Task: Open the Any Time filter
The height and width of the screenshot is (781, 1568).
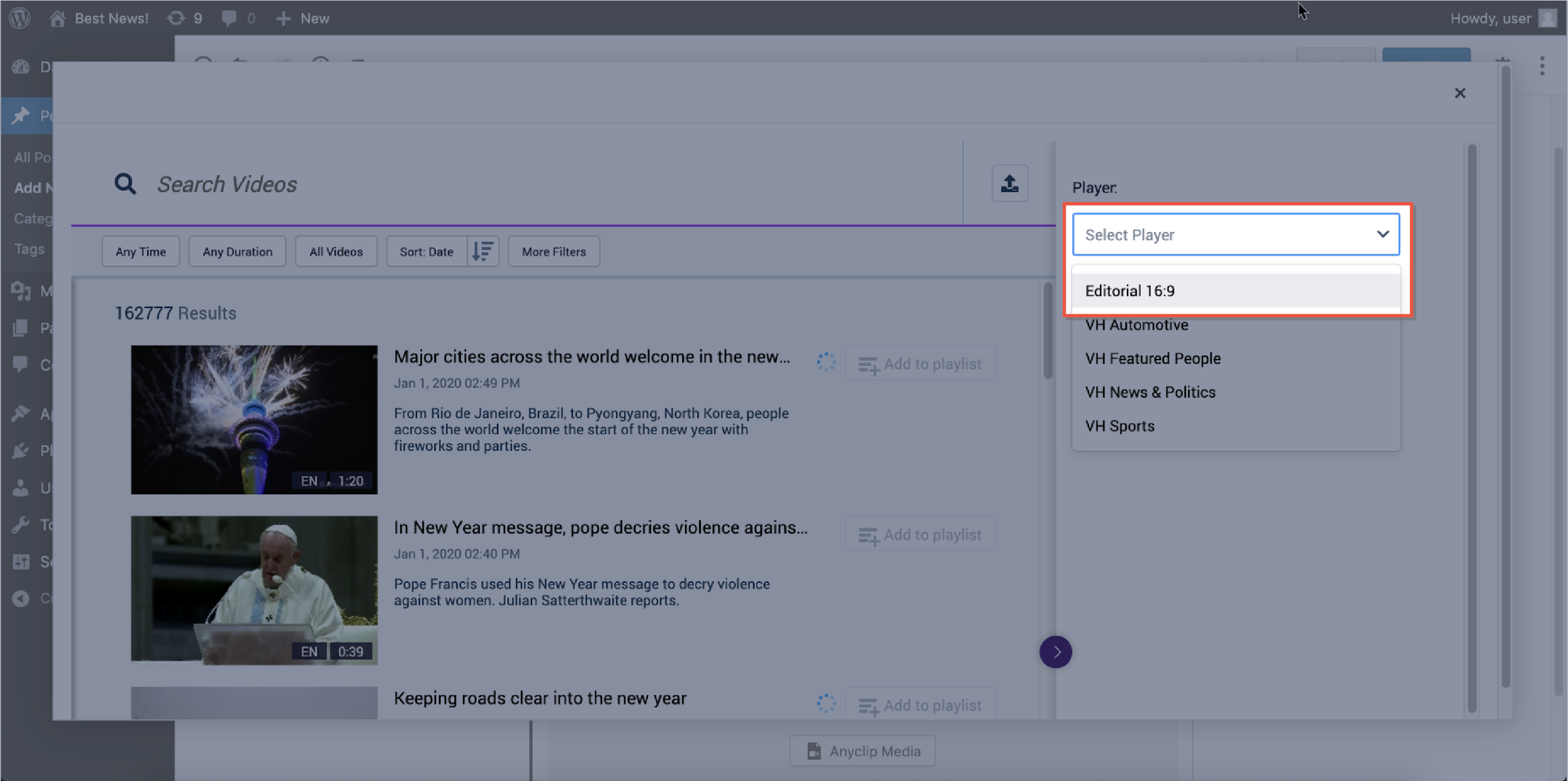Action: 140,251
